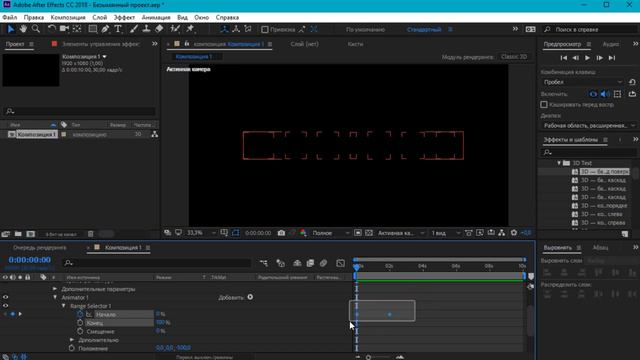Click the Add animator circle button

click(x=250, y=297)
